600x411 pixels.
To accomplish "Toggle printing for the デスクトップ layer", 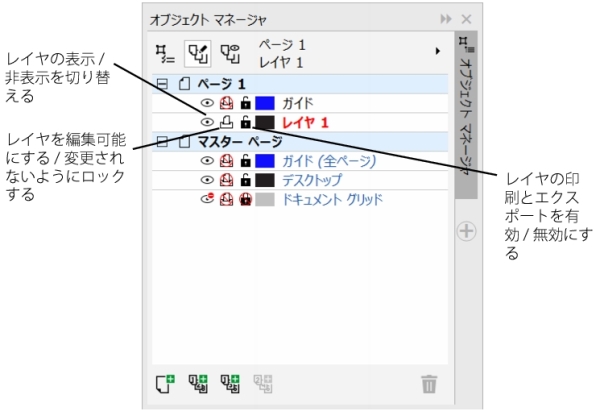I will pos(227,180).
